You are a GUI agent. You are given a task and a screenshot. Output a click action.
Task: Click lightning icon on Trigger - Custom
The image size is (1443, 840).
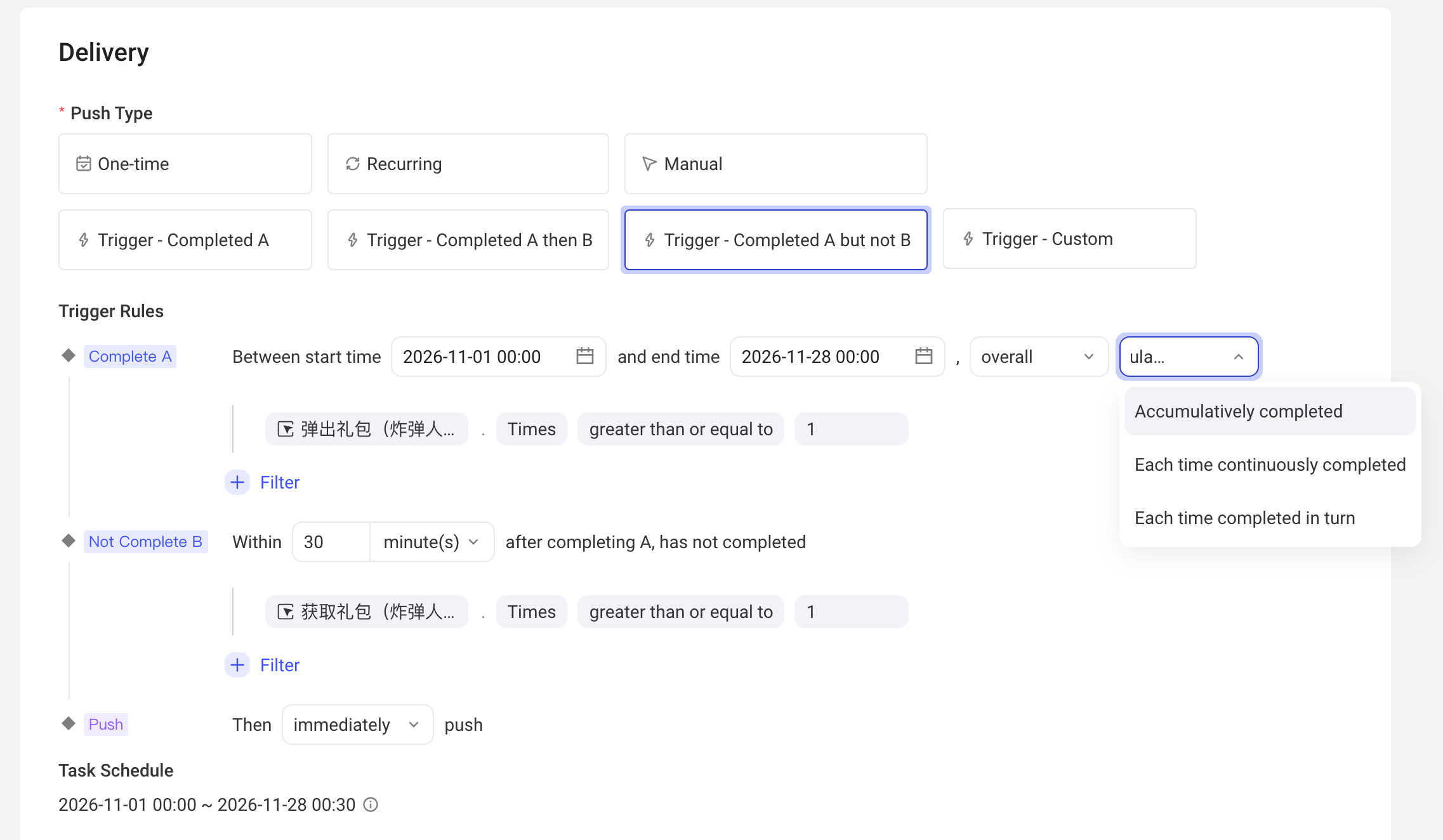(x=968, y=239)
